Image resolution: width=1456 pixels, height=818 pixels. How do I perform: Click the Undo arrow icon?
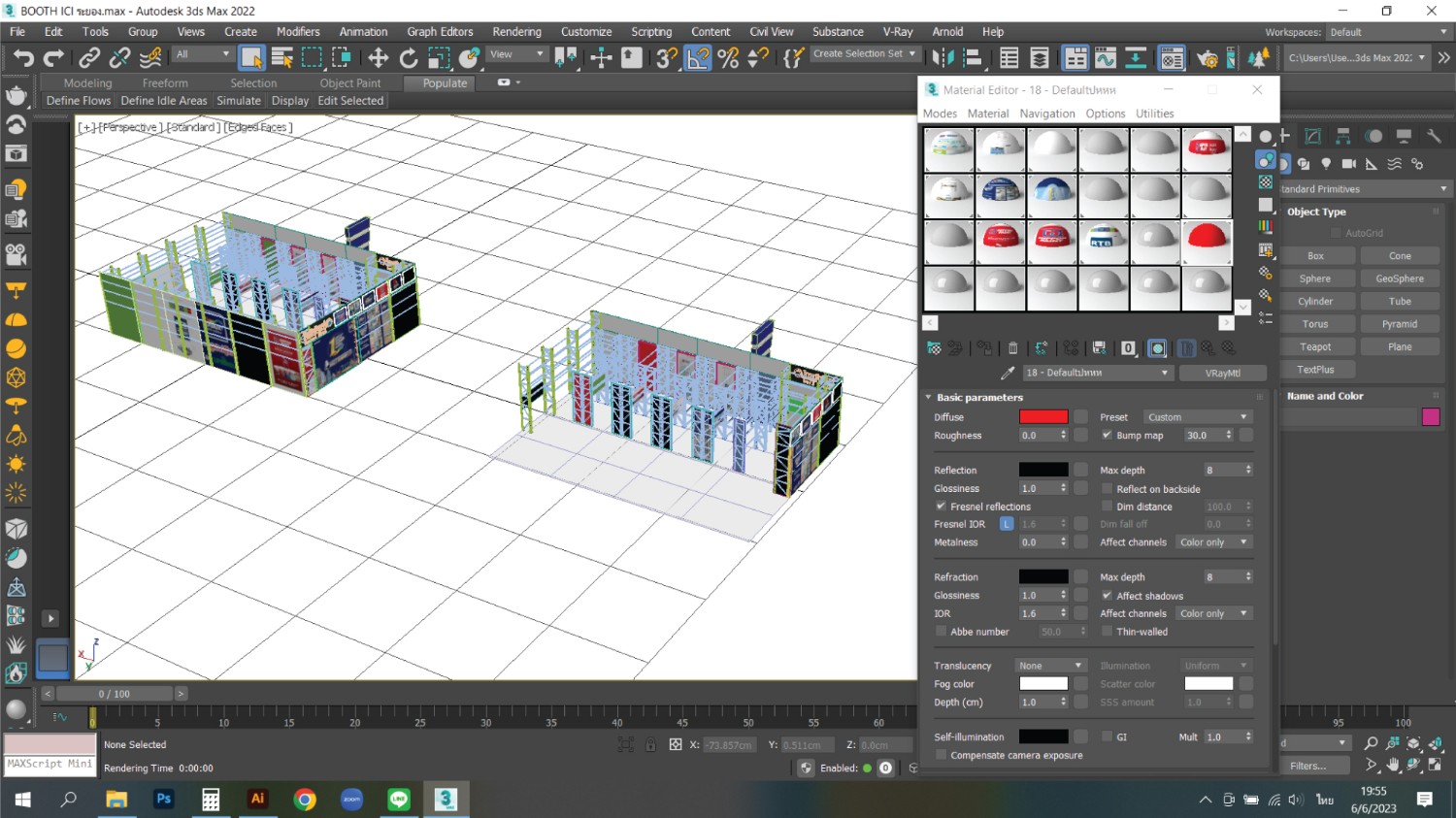point(22,58)
